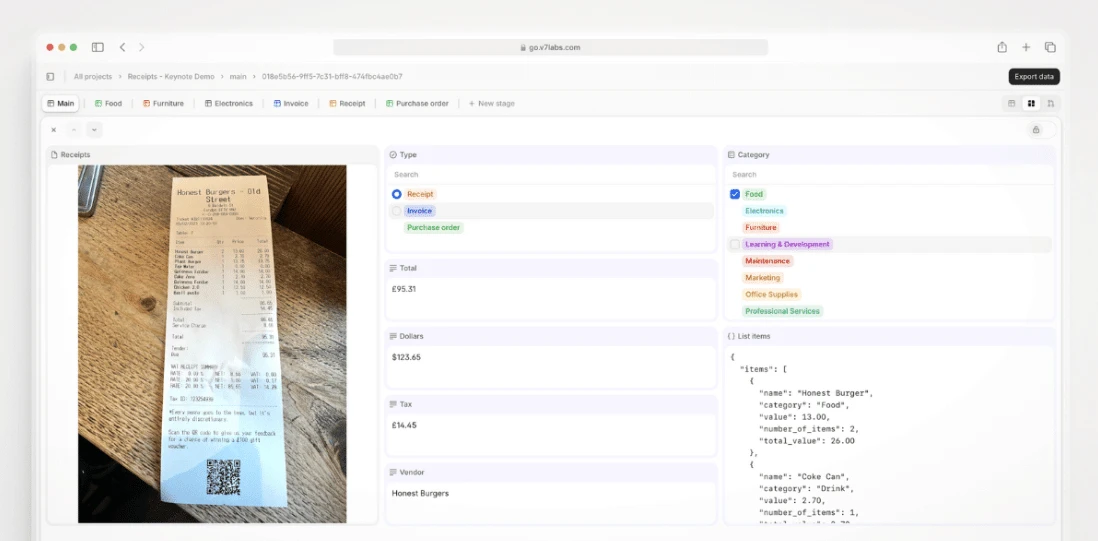Focus the Type search field
The image size is (1098, 541).
(551, 174)
